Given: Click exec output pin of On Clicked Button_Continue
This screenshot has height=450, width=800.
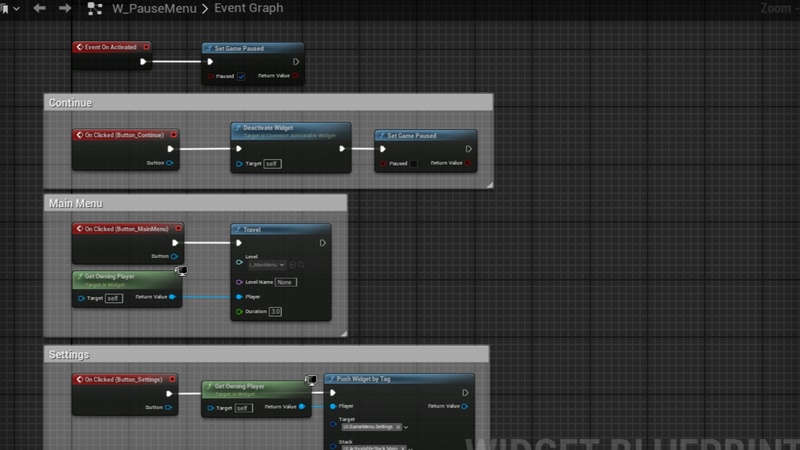Looking at the screenshot, I should point(170,149).
